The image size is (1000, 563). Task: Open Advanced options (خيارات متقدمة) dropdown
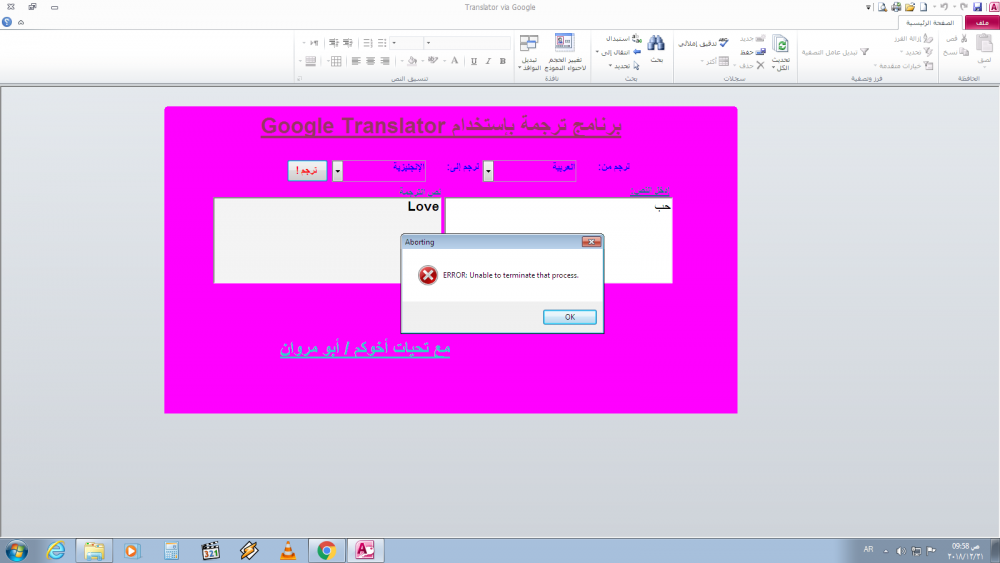tap(875, 66)
